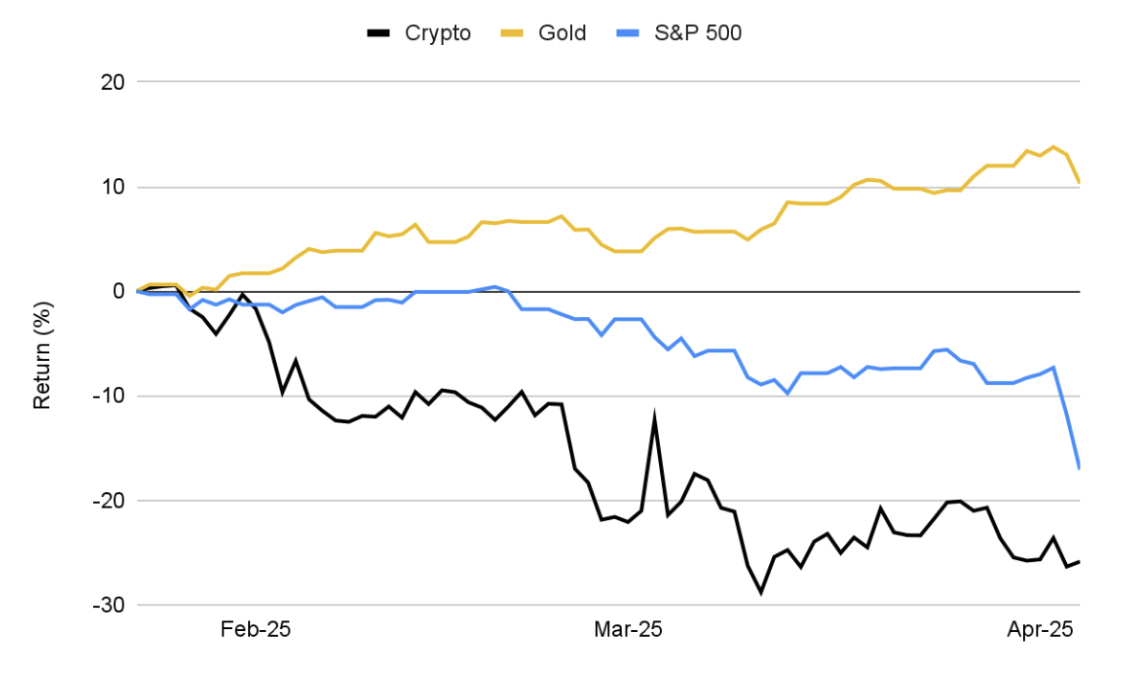Select the Return (%) axis title
This screenshot has width=1128, height=676.
click(x=42, y=343)
